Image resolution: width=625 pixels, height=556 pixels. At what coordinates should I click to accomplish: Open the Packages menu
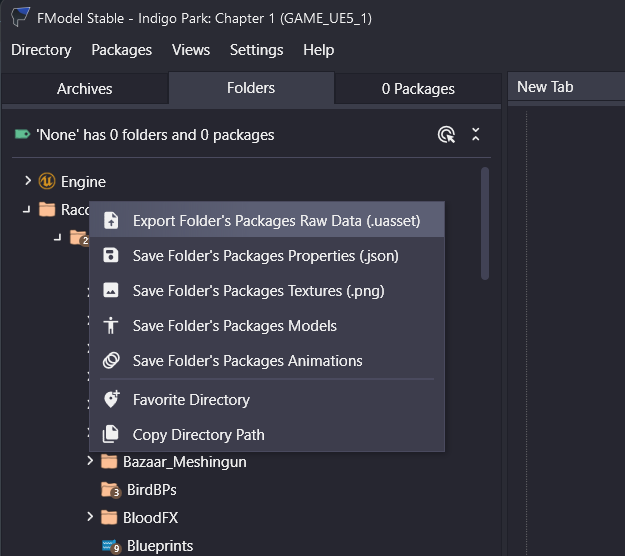click(x=121, y=50)
